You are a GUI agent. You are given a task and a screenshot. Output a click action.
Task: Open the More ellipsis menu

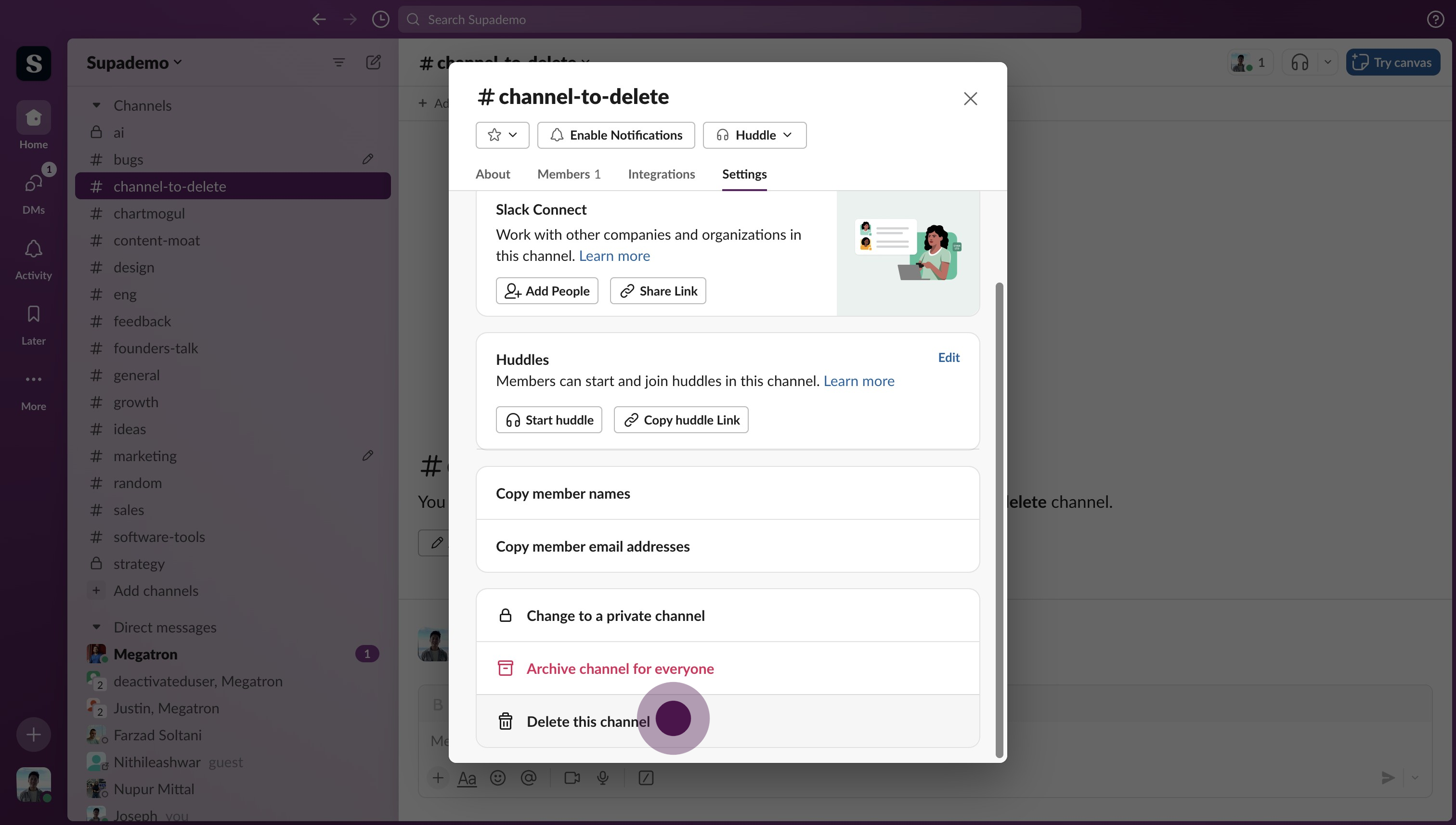(33, 379)
